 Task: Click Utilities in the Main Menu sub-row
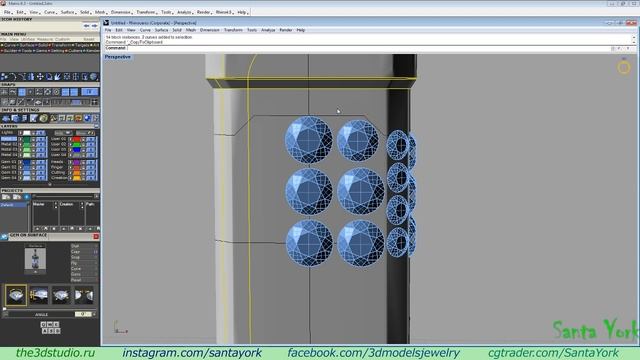tap(28, 40)
